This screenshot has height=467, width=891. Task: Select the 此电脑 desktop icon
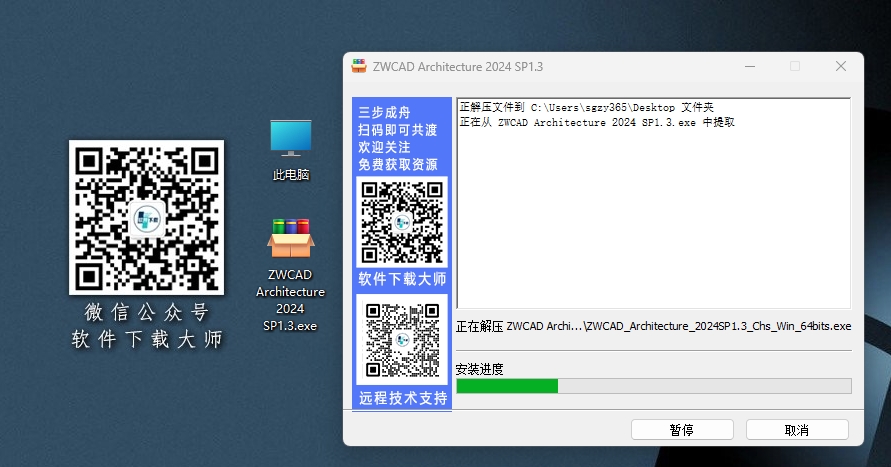point(290,150)
